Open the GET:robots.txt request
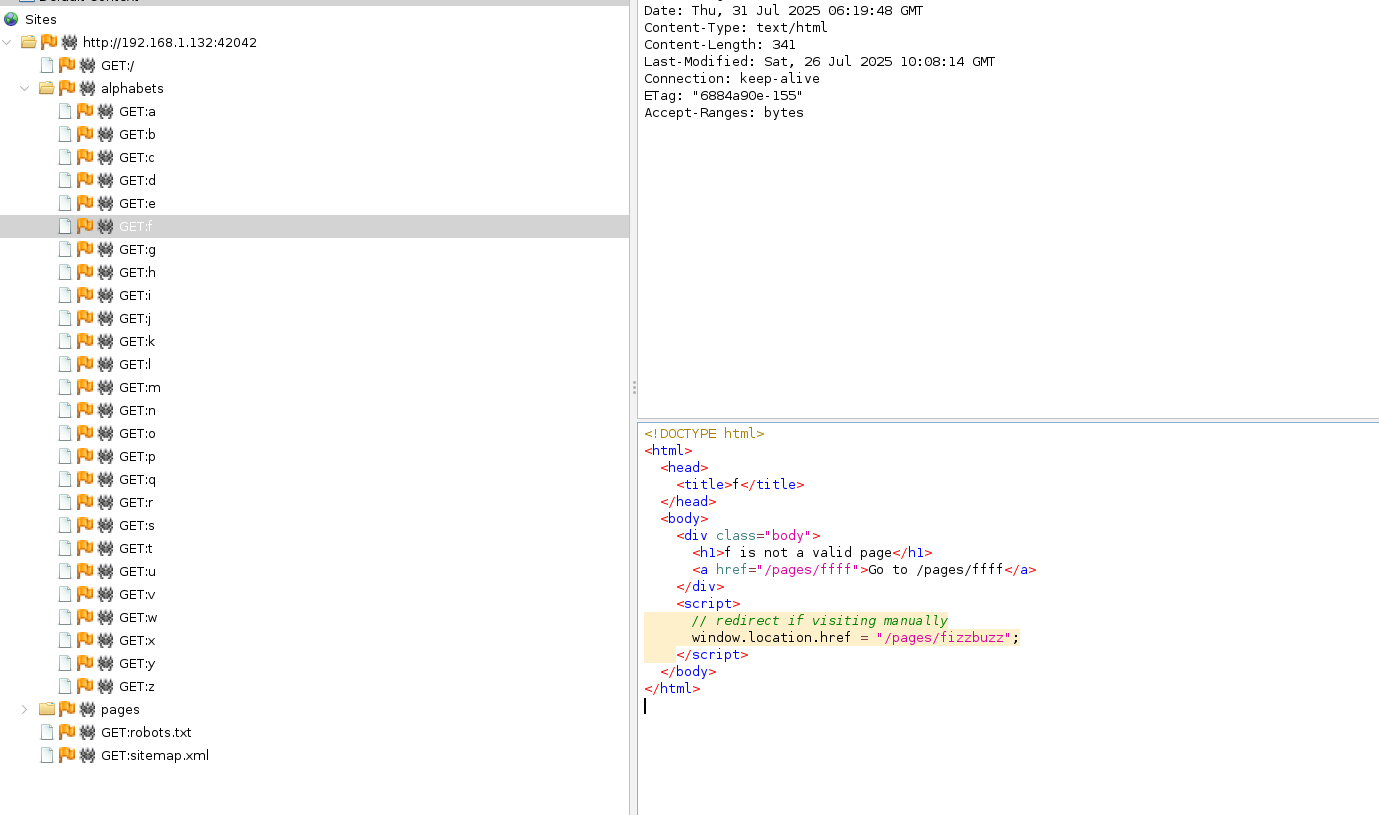The image size is (1379, 815). coord(146,732)
